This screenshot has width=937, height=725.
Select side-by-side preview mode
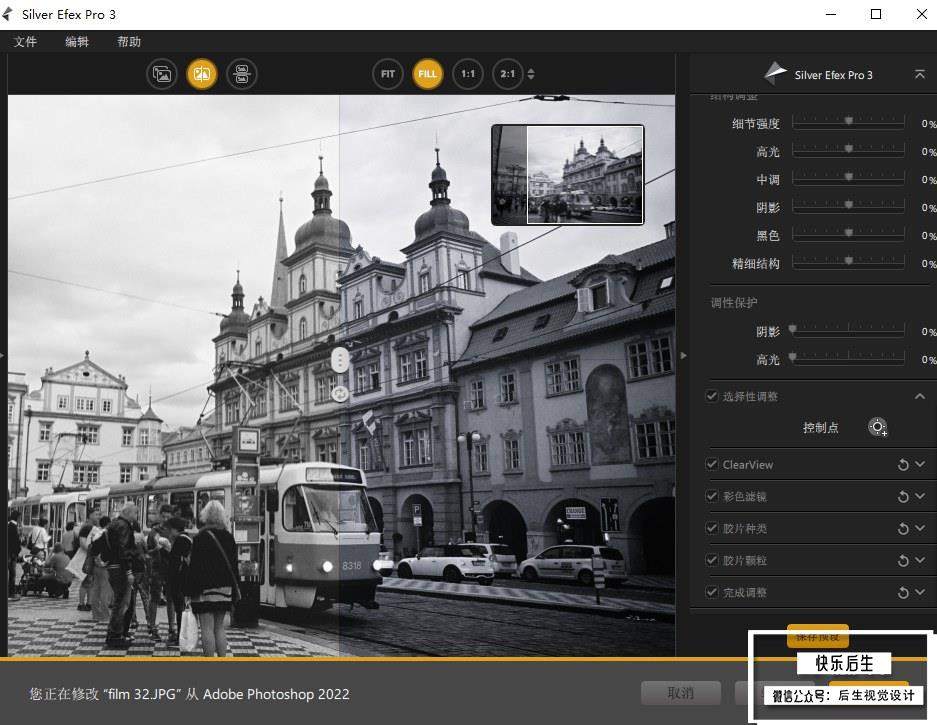242,74
